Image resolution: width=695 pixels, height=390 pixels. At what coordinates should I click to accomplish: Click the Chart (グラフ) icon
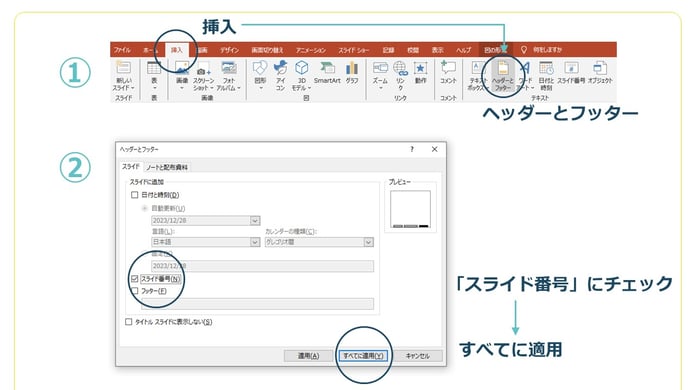pos(352,68)
